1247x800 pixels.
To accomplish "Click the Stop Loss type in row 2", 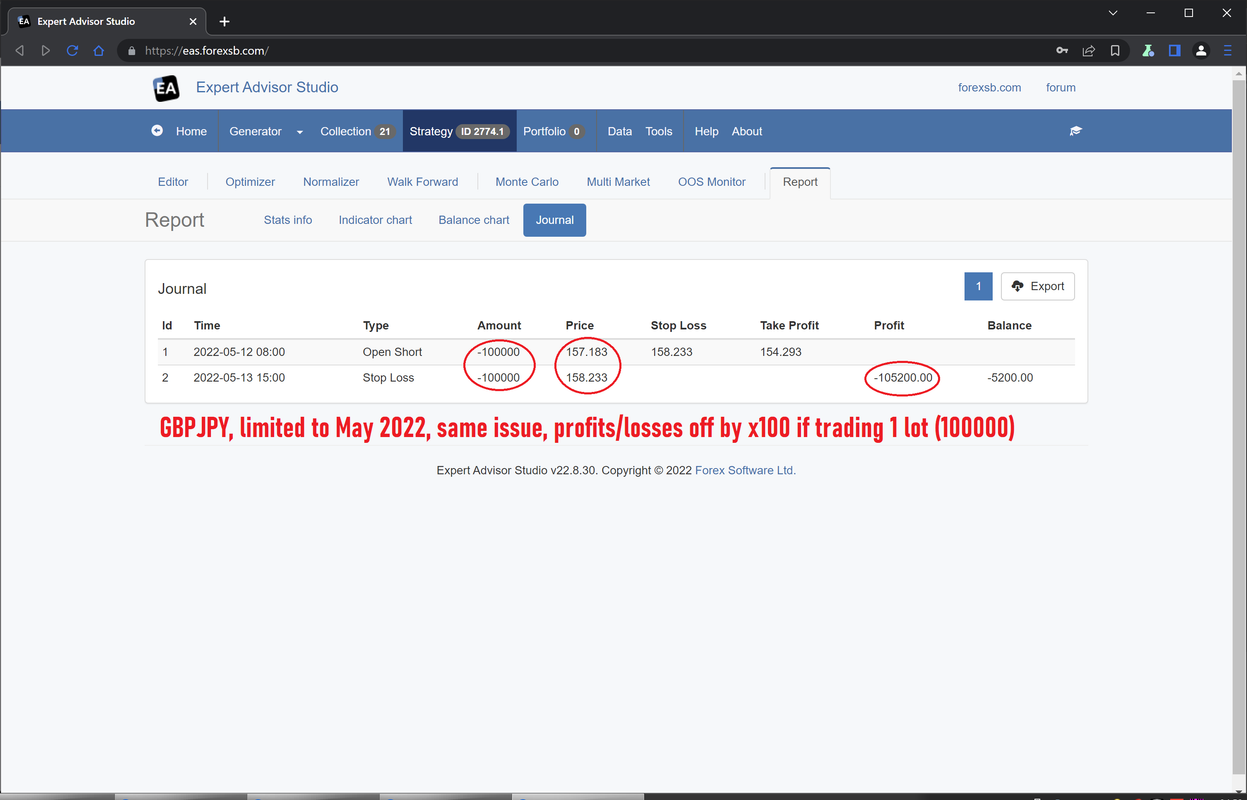I will 388,378.
